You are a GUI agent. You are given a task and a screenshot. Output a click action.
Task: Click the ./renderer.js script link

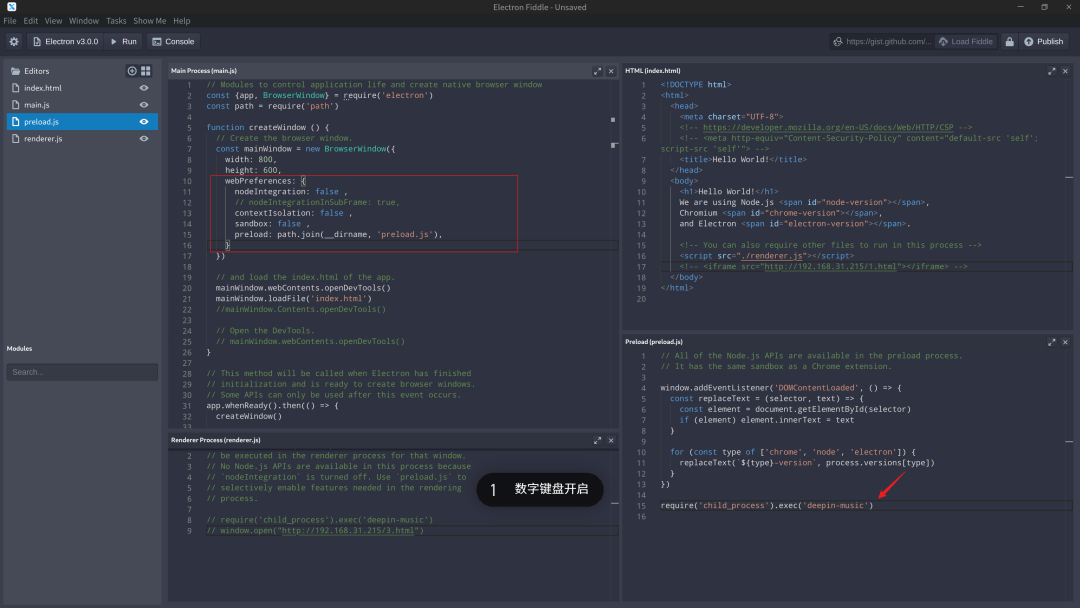click(x=772, y=255)
